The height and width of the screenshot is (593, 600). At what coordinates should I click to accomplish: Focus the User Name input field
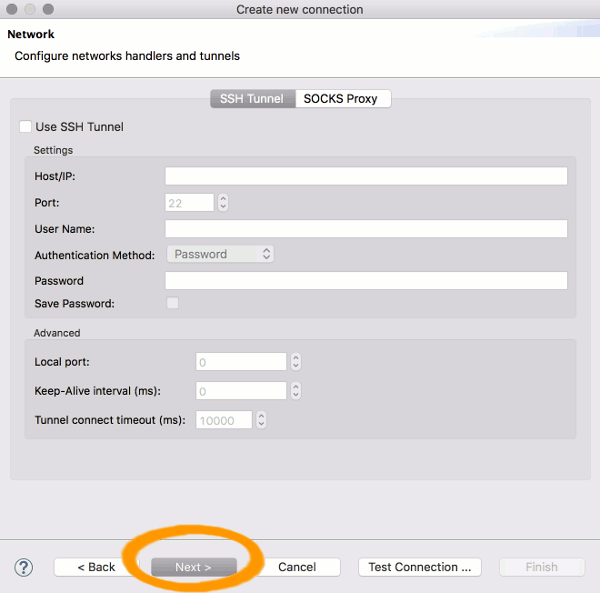(x=366, y=229)
